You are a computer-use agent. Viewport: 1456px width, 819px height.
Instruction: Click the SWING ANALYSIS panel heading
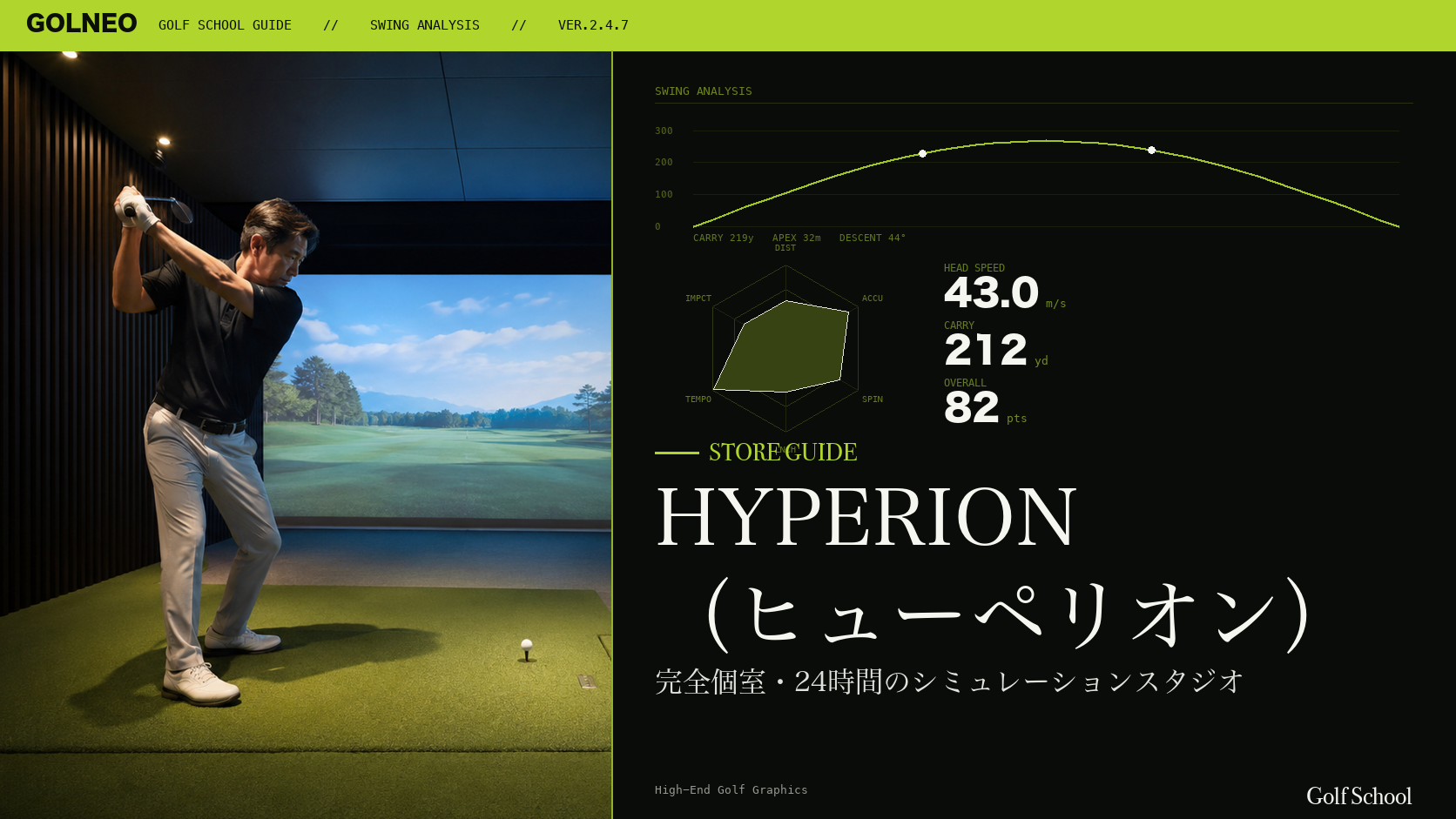[704, 91]
